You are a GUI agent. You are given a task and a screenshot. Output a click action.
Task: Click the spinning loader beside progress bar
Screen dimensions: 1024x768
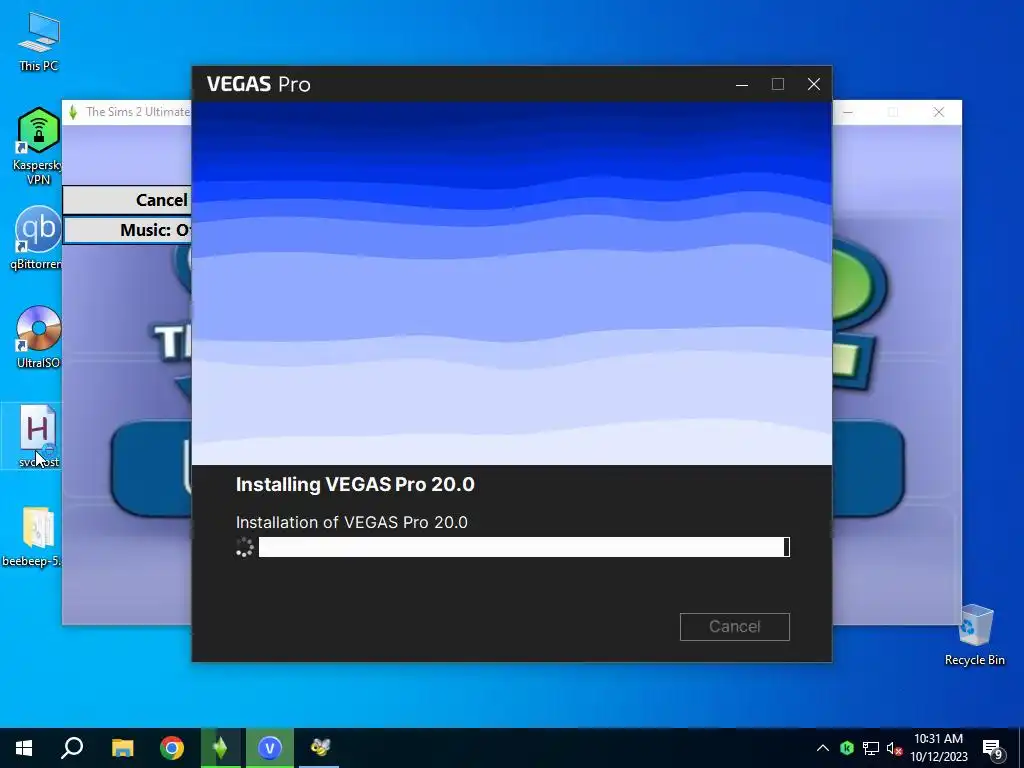pos(244,547)
